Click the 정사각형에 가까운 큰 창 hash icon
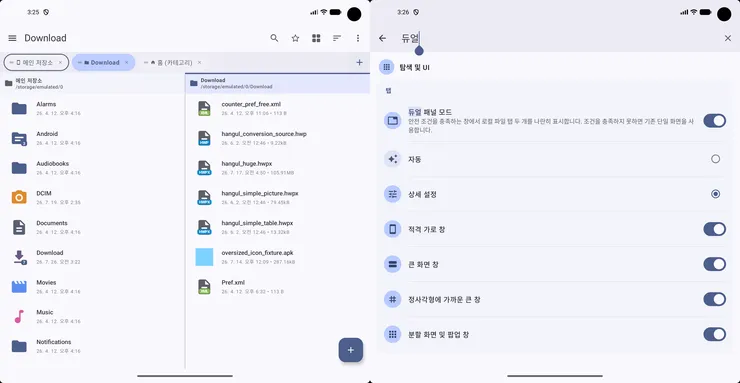The image size is (740, 383). point(392,299)
